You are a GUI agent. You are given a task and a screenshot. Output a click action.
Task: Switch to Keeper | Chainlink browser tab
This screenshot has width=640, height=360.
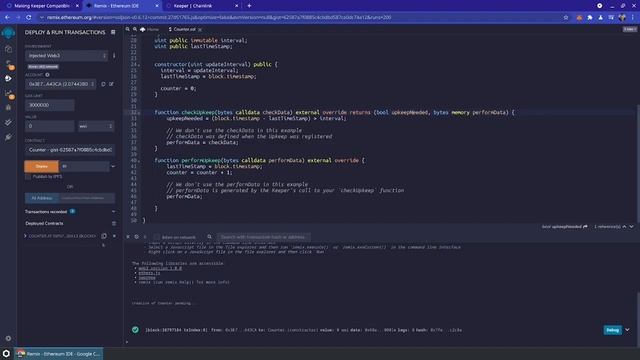pyautogui.click(x=202, y=6)
